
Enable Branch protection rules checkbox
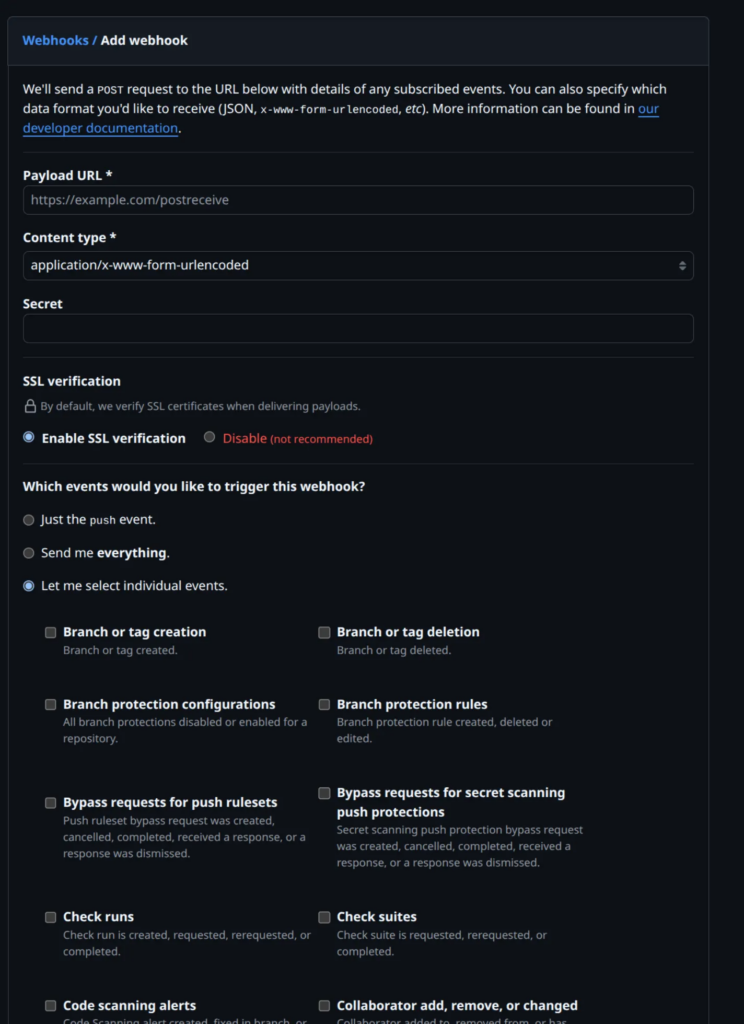pos(324,704)
